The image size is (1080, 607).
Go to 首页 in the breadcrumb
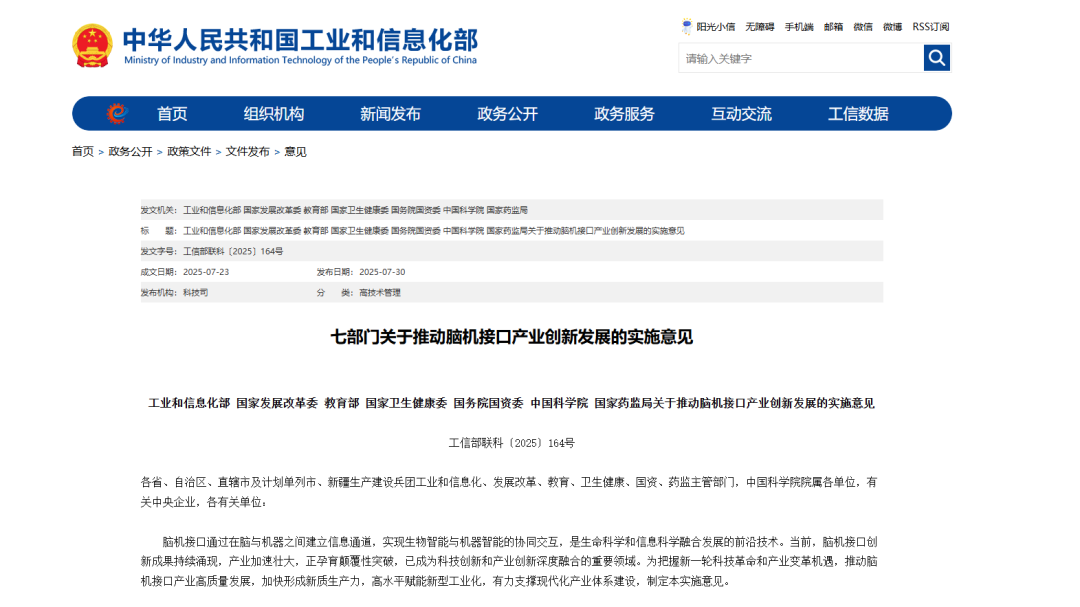click(83, 152)
